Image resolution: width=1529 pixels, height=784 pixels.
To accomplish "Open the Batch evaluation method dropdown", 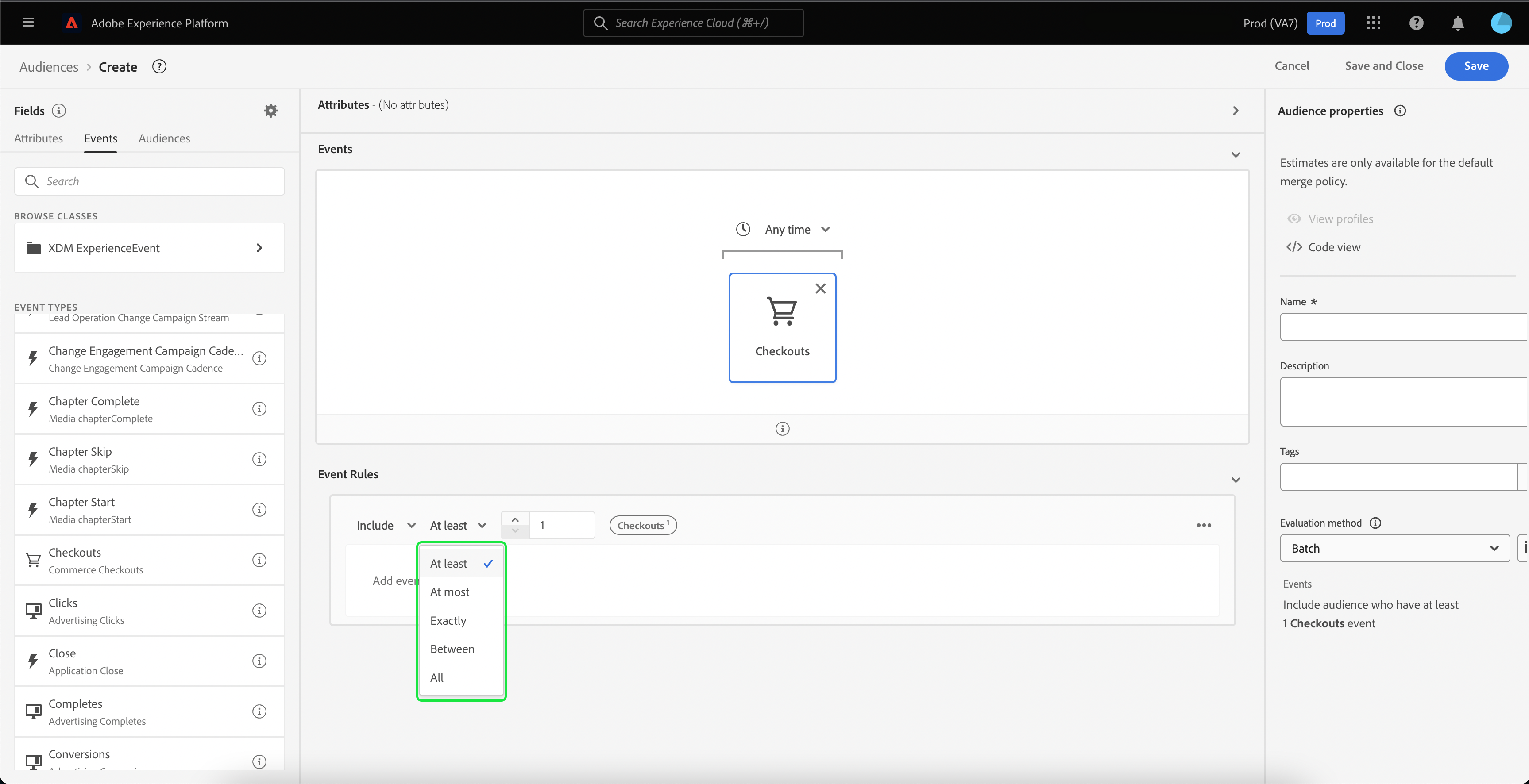I will tap(1394, 549).
